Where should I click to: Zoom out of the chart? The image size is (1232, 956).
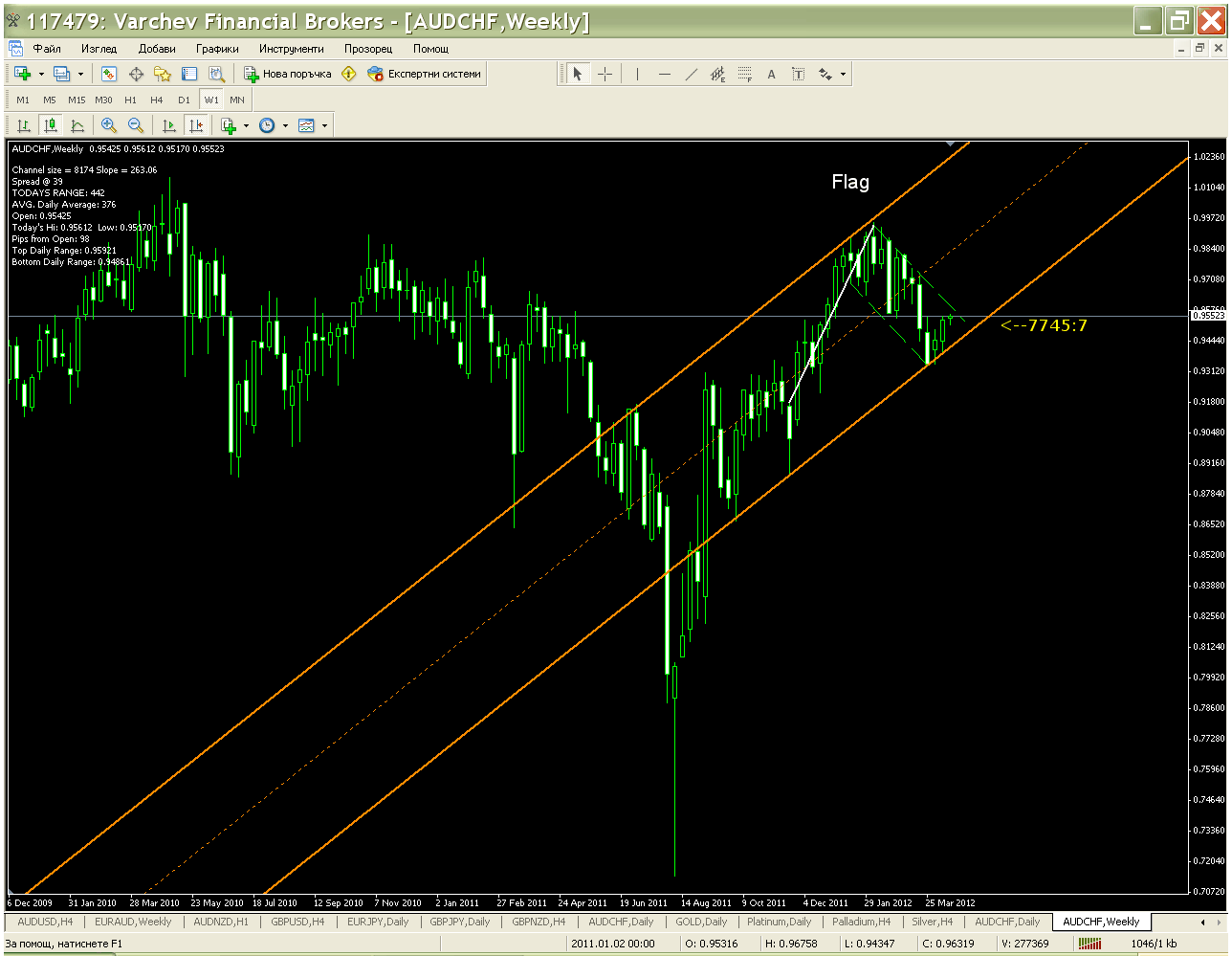coord(136,125)
